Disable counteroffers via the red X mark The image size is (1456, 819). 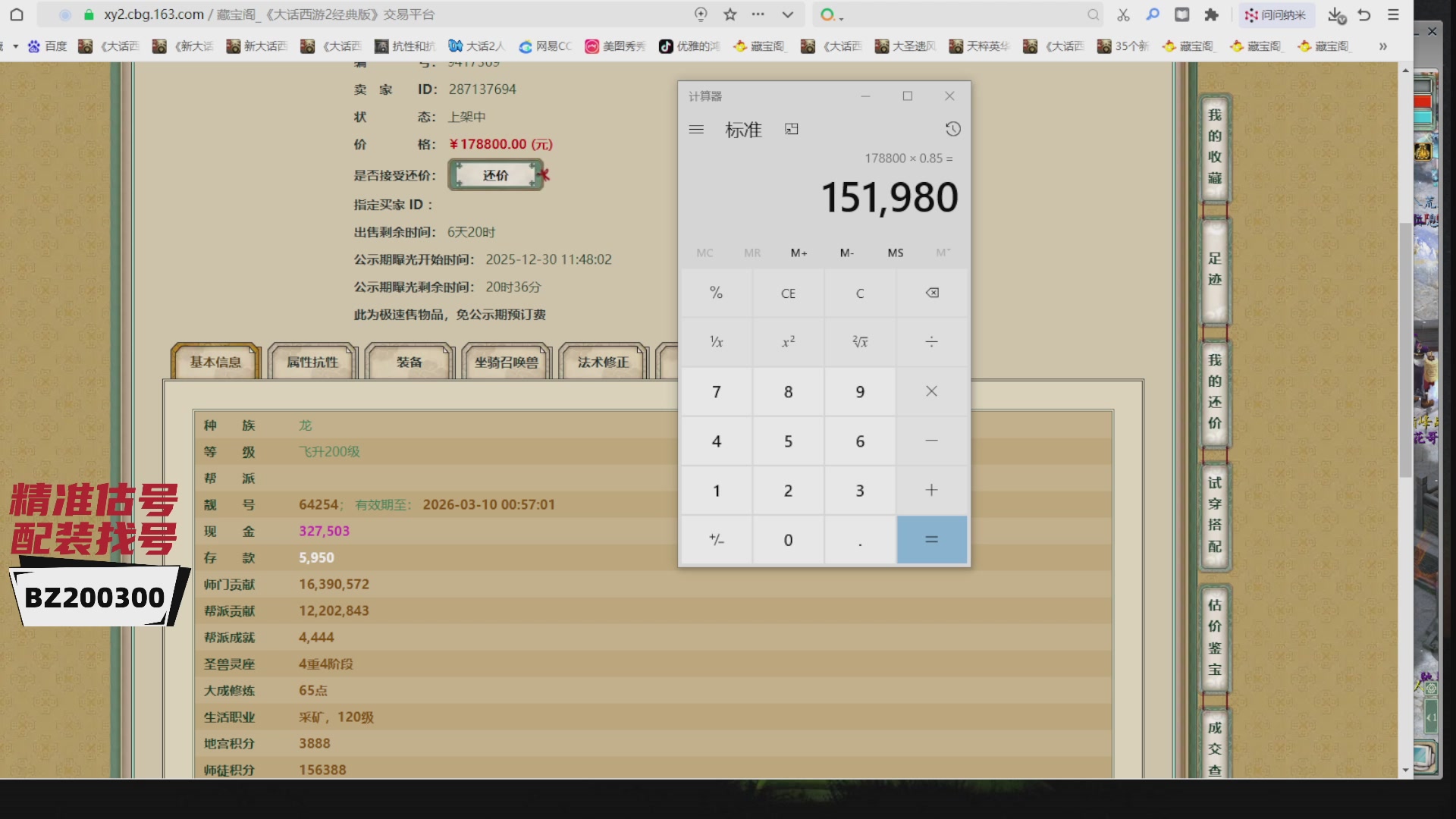pyautogui.click(x=543, y=175)
